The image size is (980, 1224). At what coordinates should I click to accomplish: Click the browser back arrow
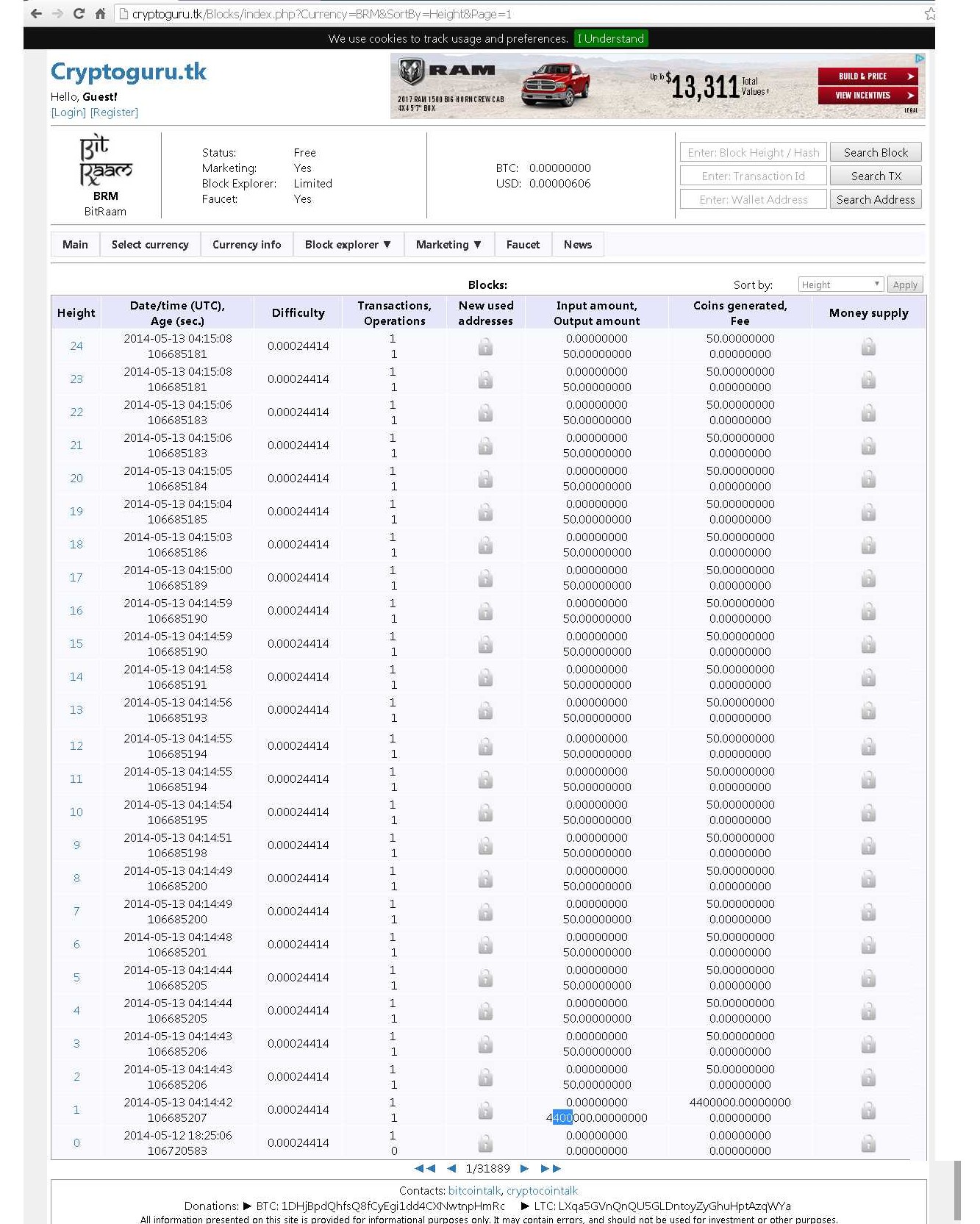click(x=36, y=13)
